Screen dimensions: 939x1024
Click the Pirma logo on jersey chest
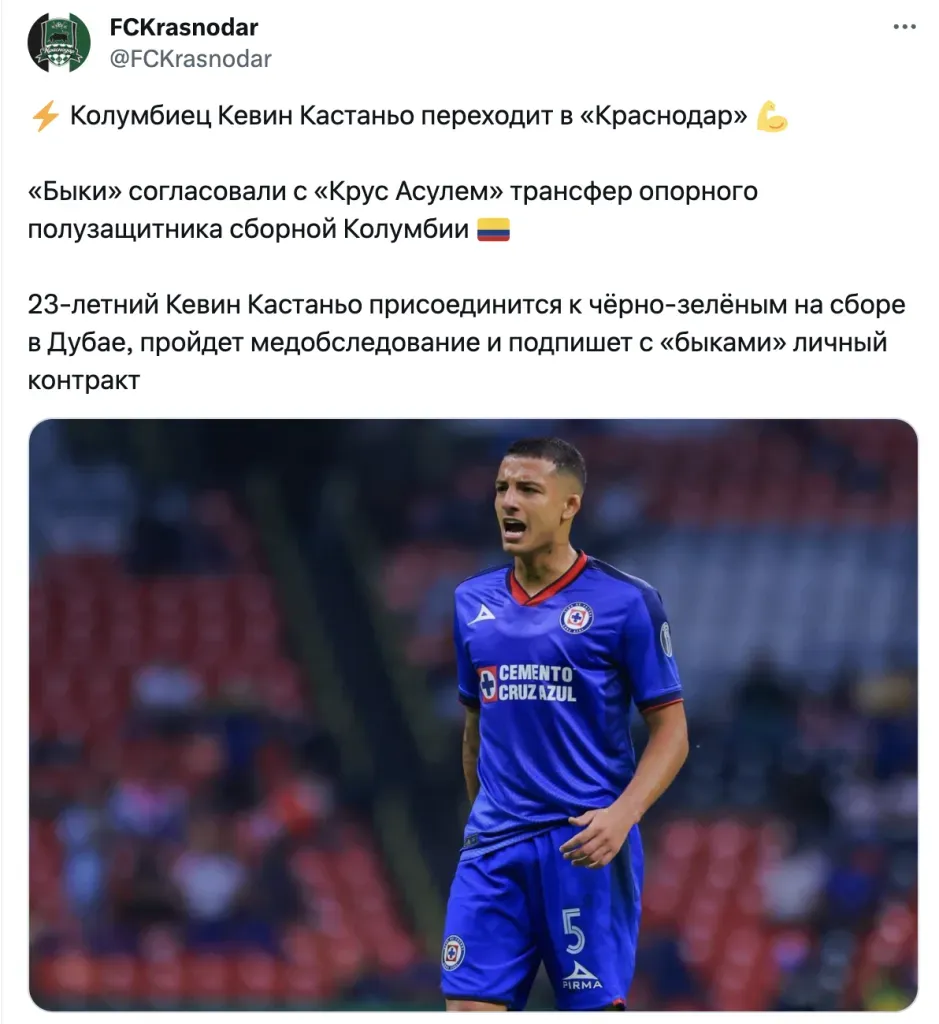(x=483, y=614)
